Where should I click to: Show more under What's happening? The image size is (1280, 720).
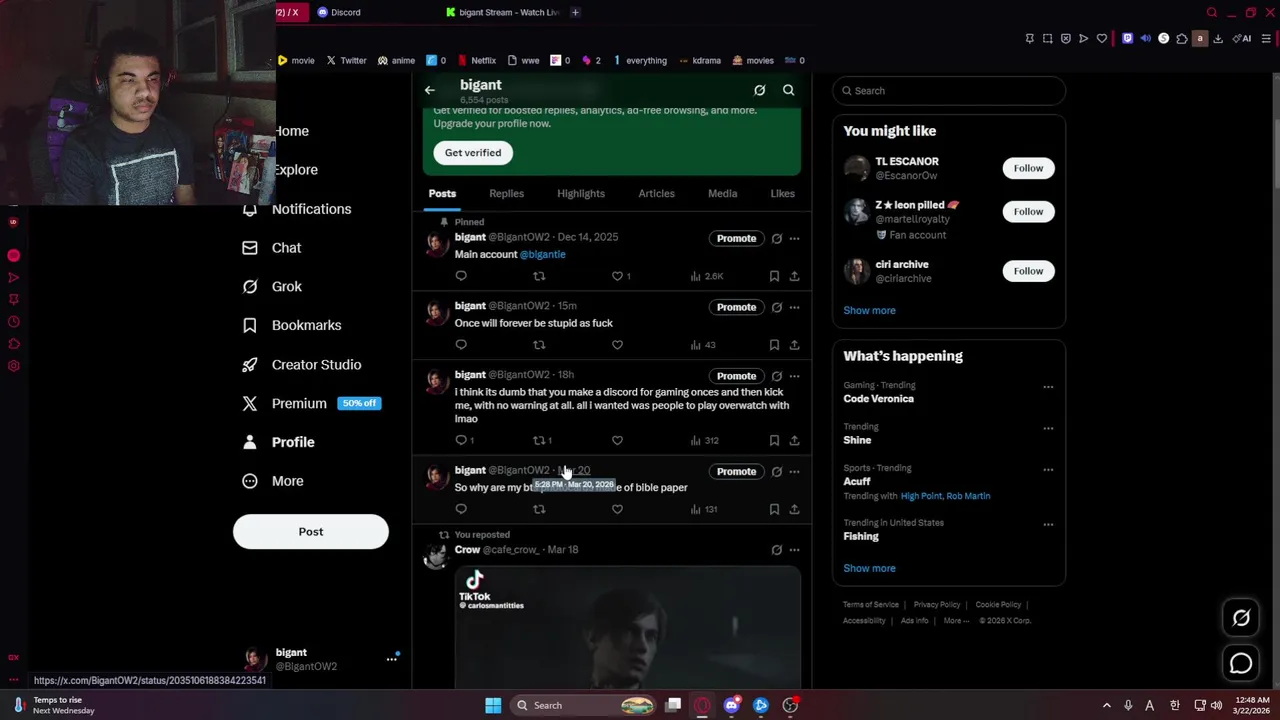(x=869, y=568)
